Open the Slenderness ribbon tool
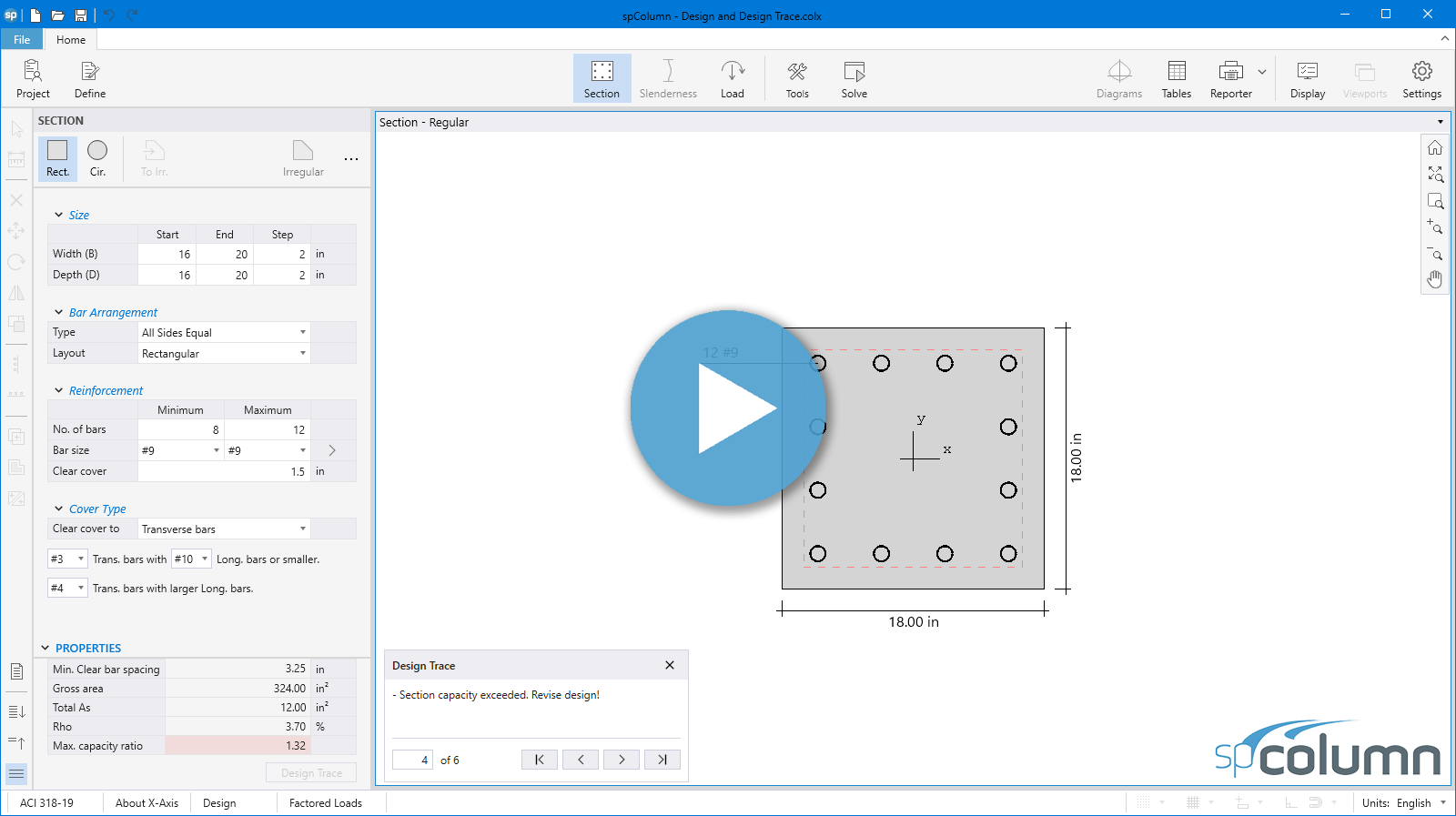Screen dimensions: 1456x816 point(668,79)
